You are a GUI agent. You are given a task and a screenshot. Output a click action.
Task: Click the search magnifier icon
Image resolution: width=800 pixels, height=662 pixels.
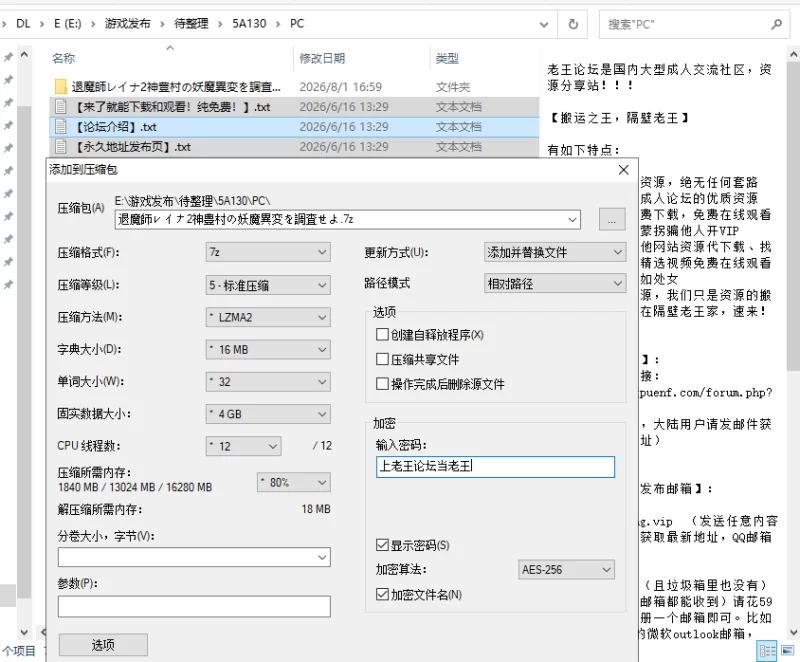point(777,24)
